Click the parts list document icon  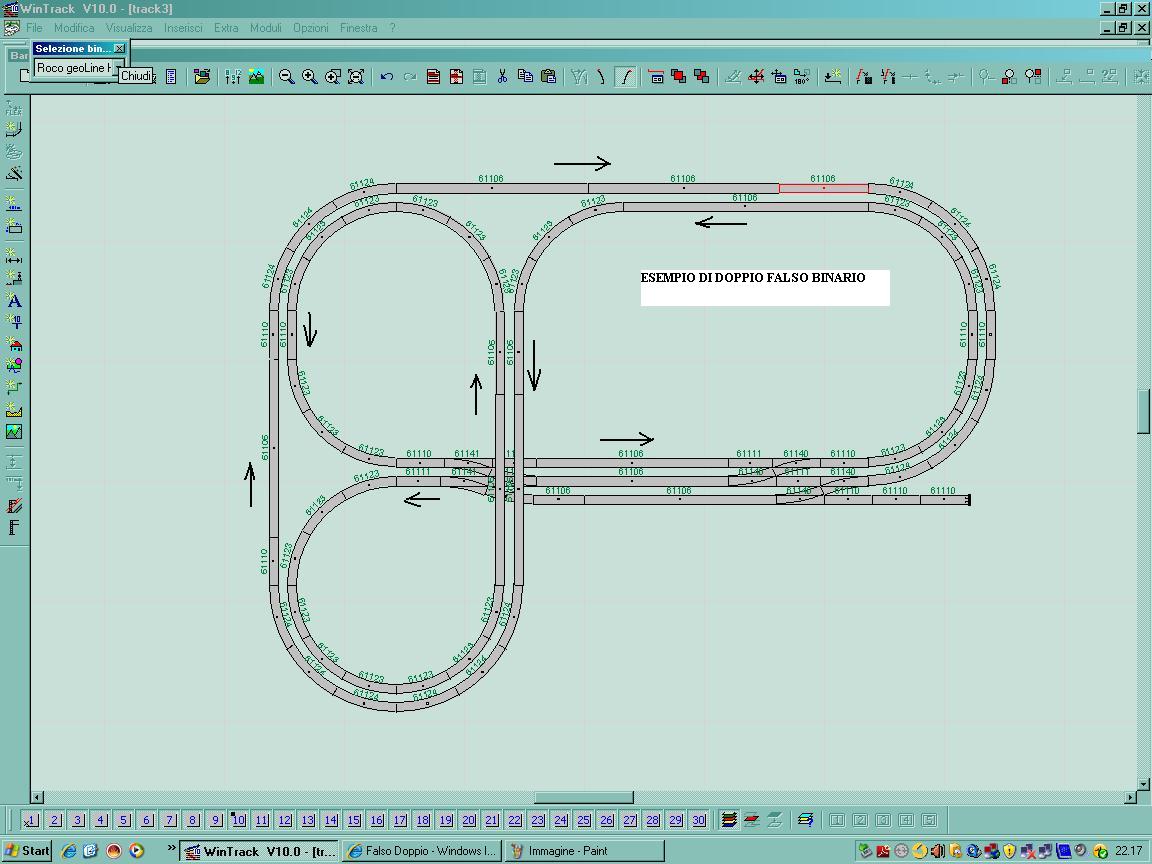(x=171, y=76)
